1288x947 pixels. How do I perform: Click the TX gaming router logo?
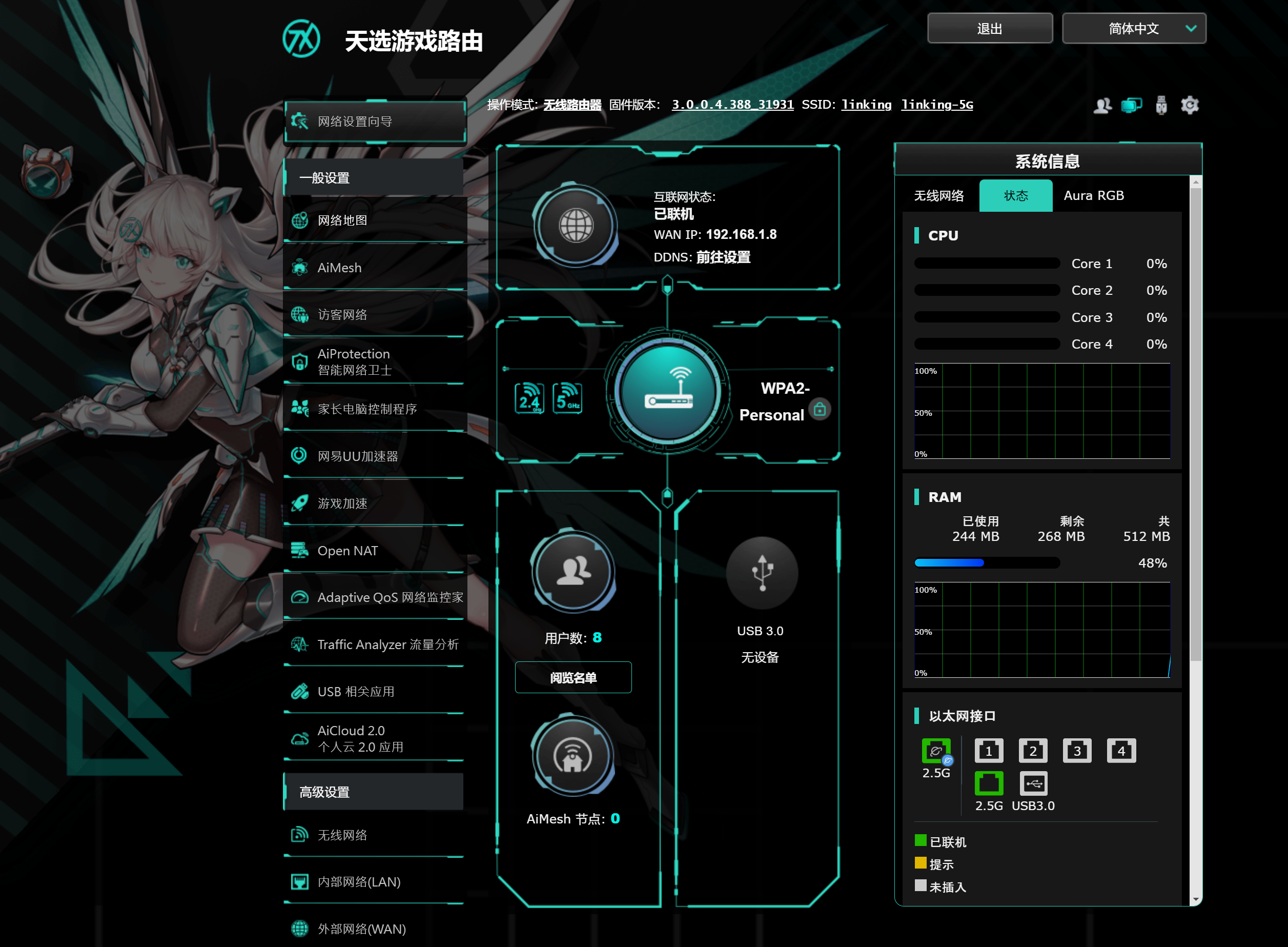coord(301,39)
